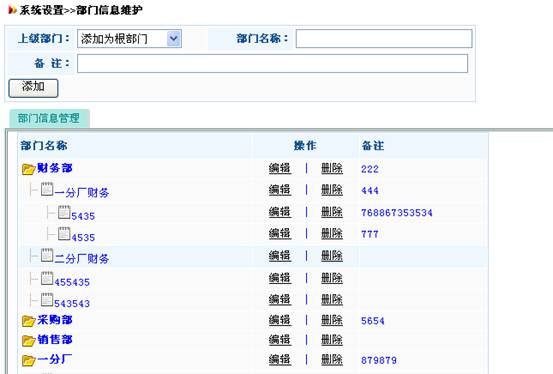Click the 一分厂 folder icon
The width and height of the screenshot is (553, 374).
point(29,360)
